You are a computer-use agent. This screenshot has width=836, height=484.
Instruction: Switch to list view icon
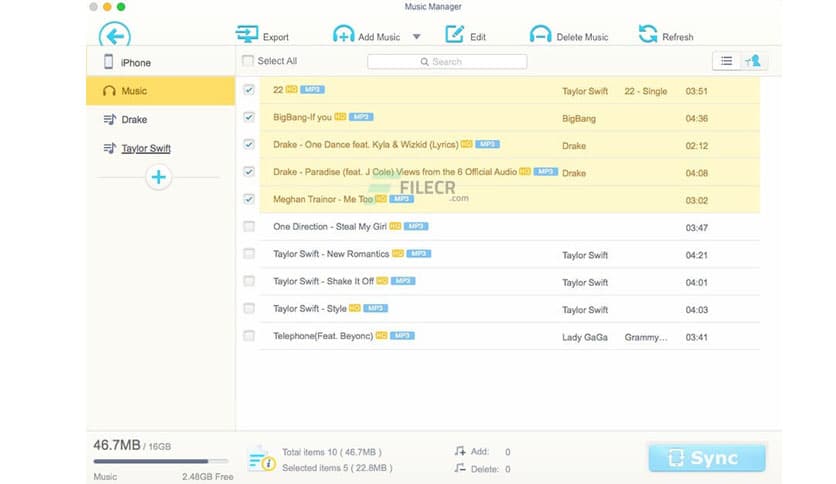[726, 61]
